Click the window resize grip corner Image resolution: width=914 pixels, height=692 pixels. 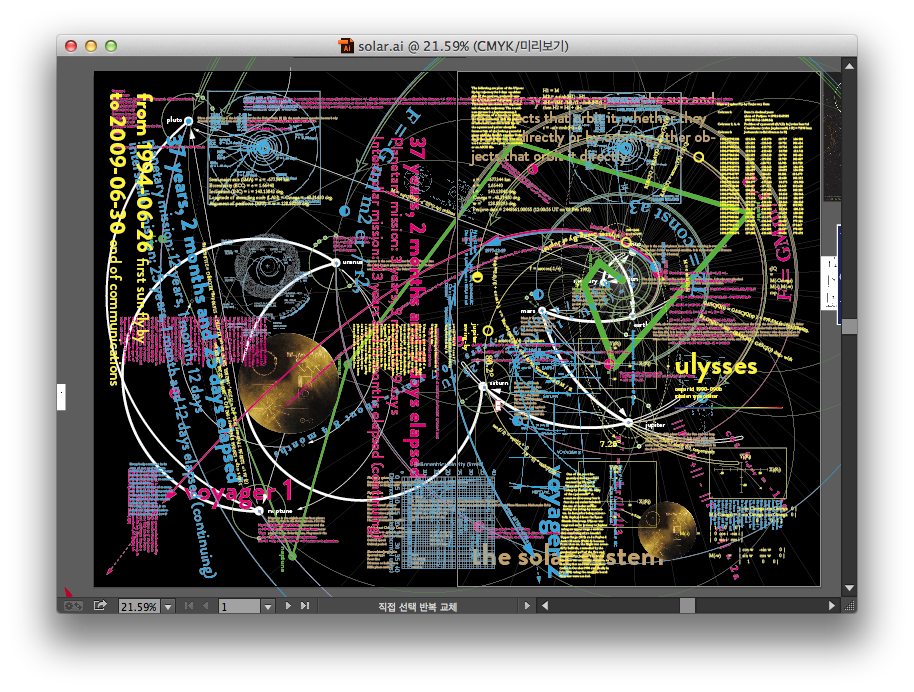click(x=849, y=606)
